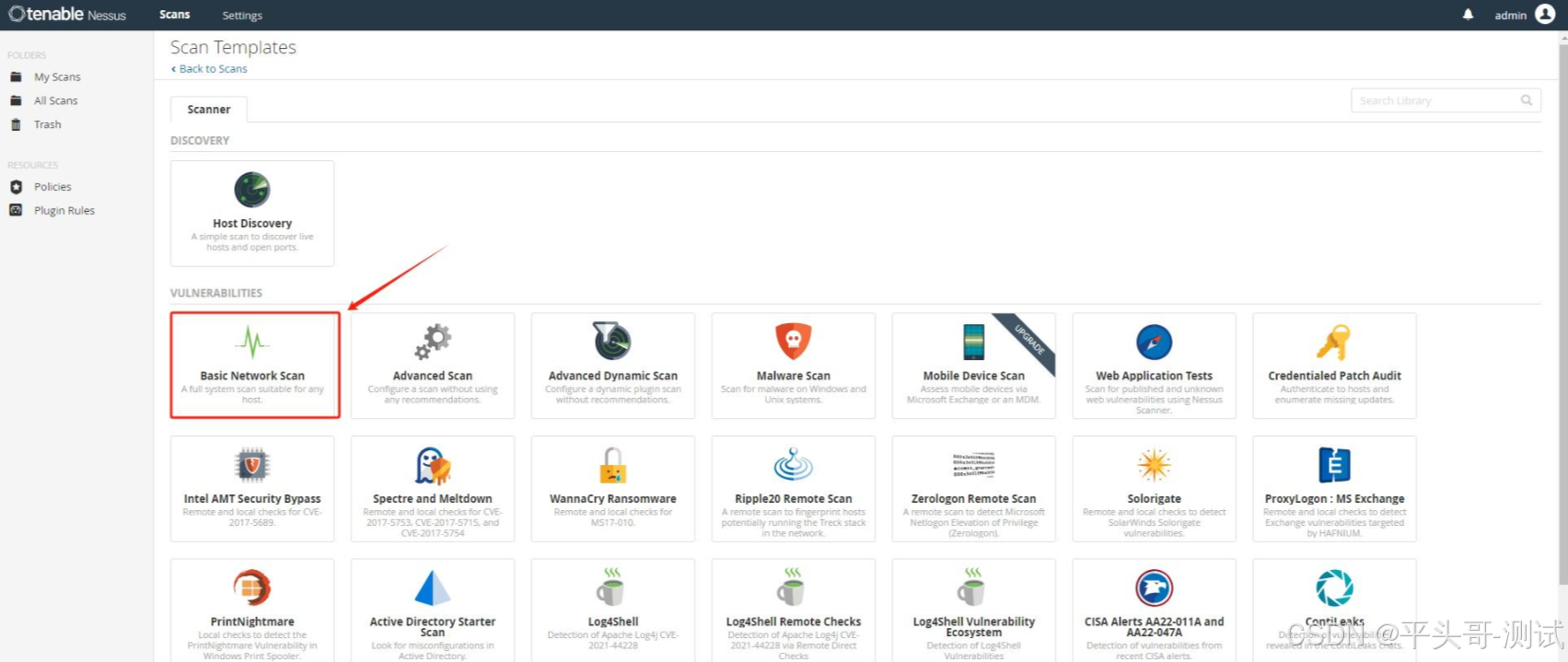The image size is (1568, 662).
Task: Click the PrintNightmare title text
Action: point(252,621)
